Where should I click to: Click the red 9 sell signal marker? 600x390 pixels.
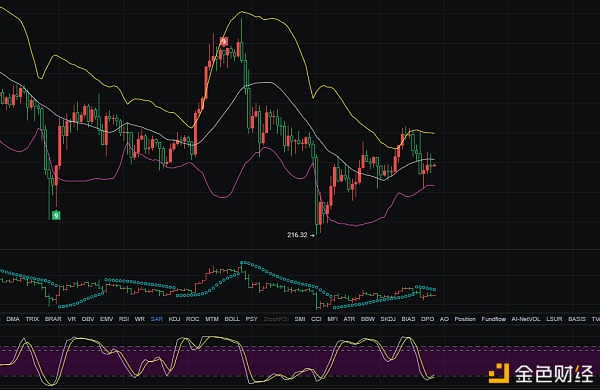click(224, 41)
